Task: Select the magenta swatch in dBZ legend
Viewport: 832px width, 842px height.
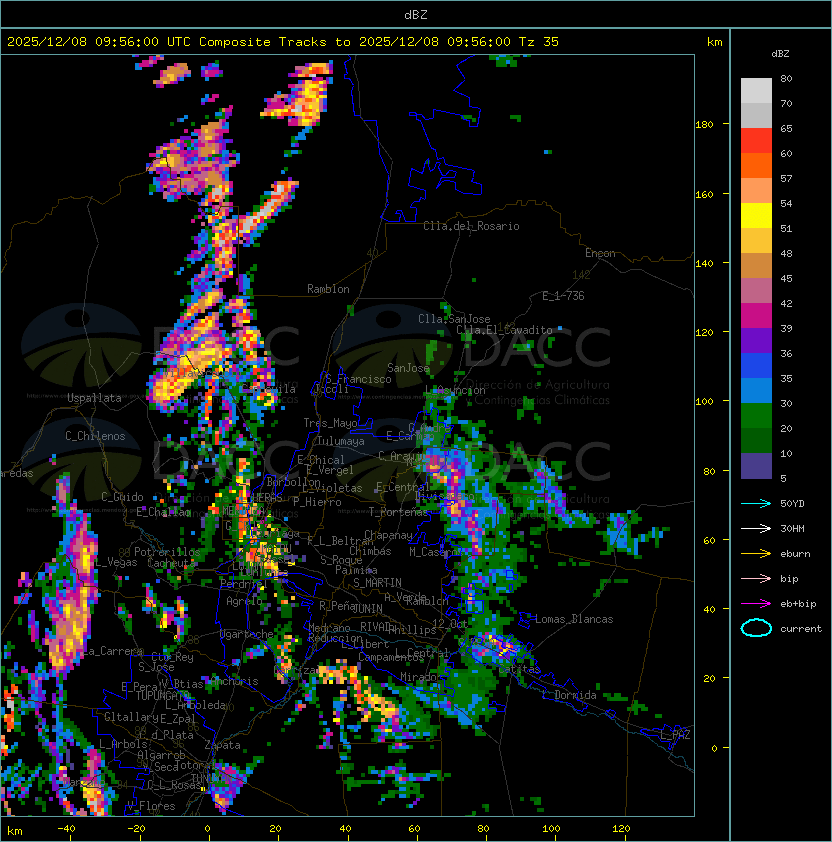Action: [756, 315]
